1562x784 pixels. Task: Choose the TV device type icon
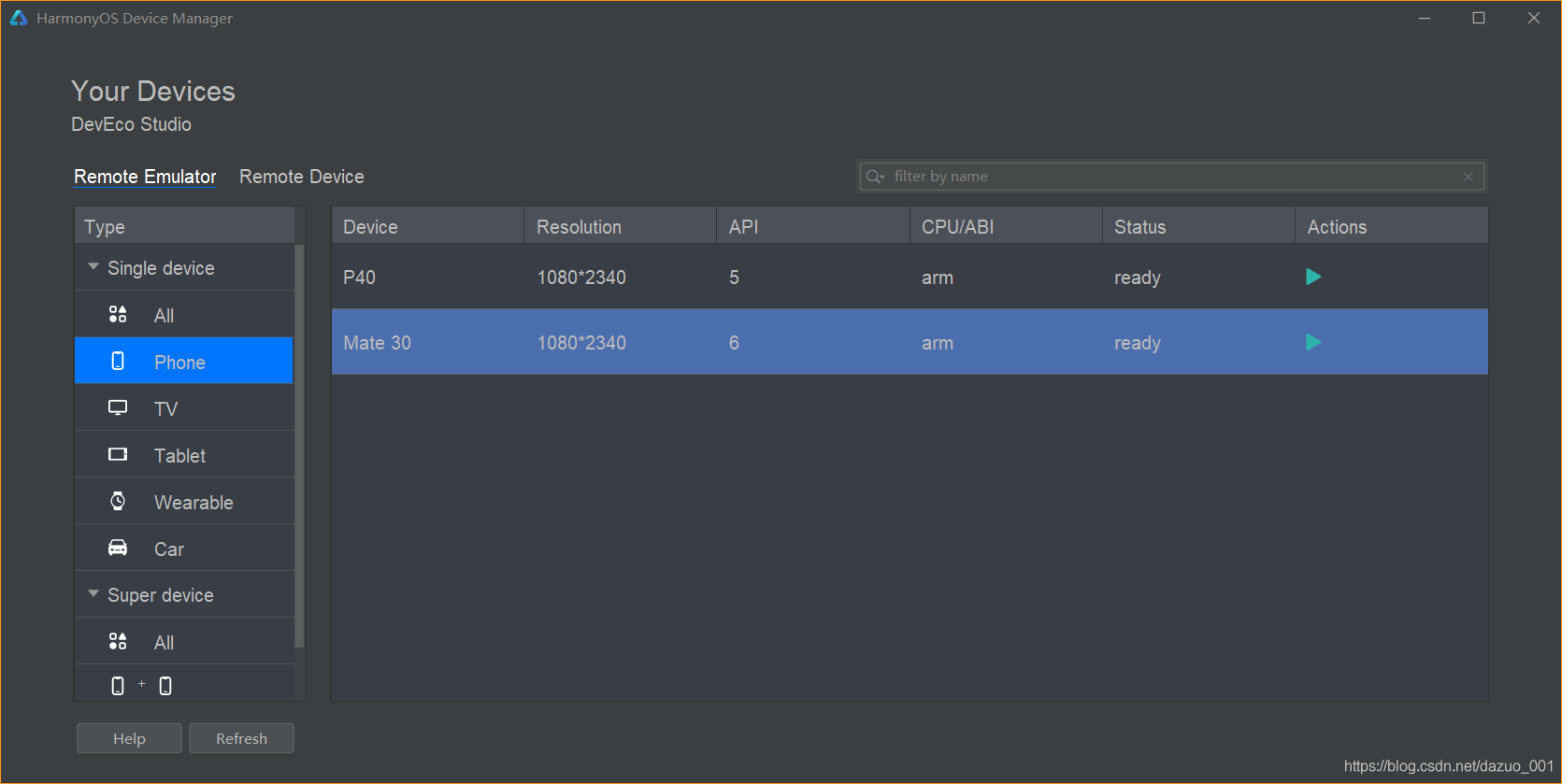tap(118, 407)
